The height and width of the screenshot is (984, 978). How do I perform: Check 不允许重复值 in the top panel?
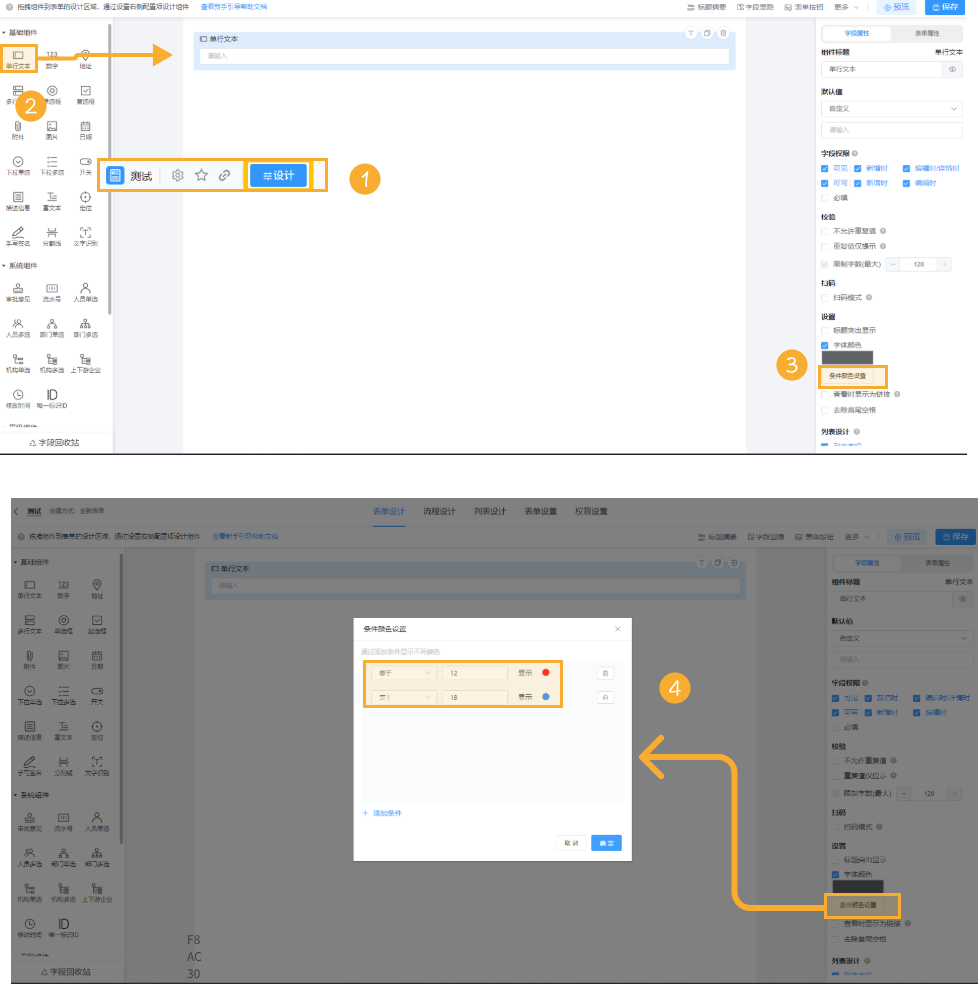tap(825, 230)
